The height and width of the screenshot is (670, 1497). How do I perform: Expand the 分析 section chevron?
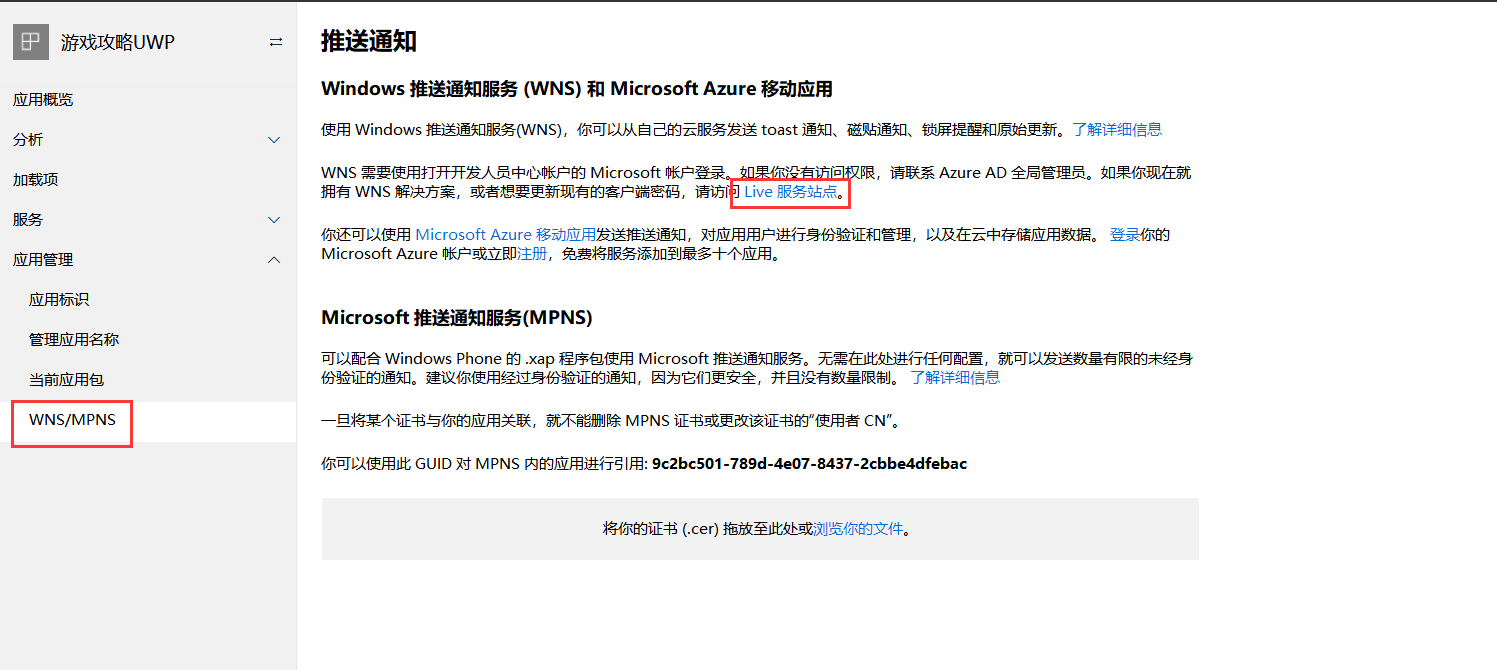pyautogui.click(x=274, y=140)
